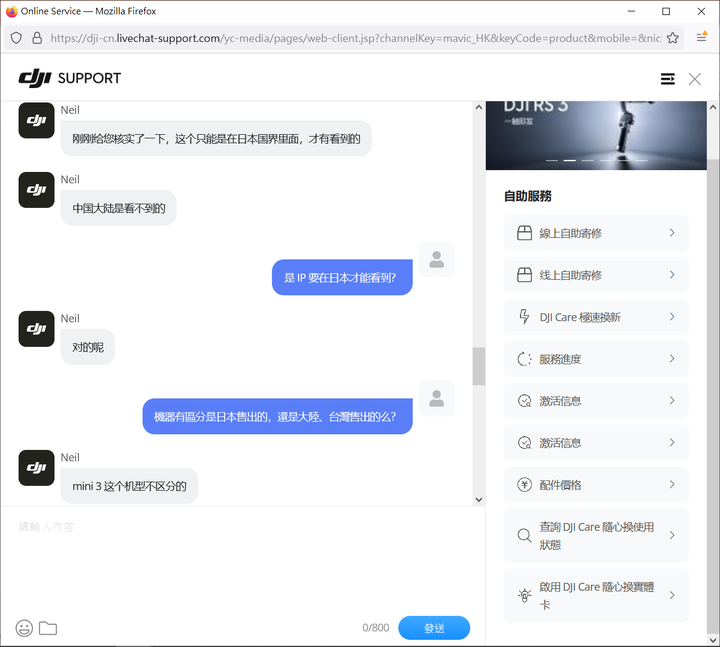Open 线上自助寄修 simplified item
720x647 pixels.
pyautogui.click(x=596, y=275)
